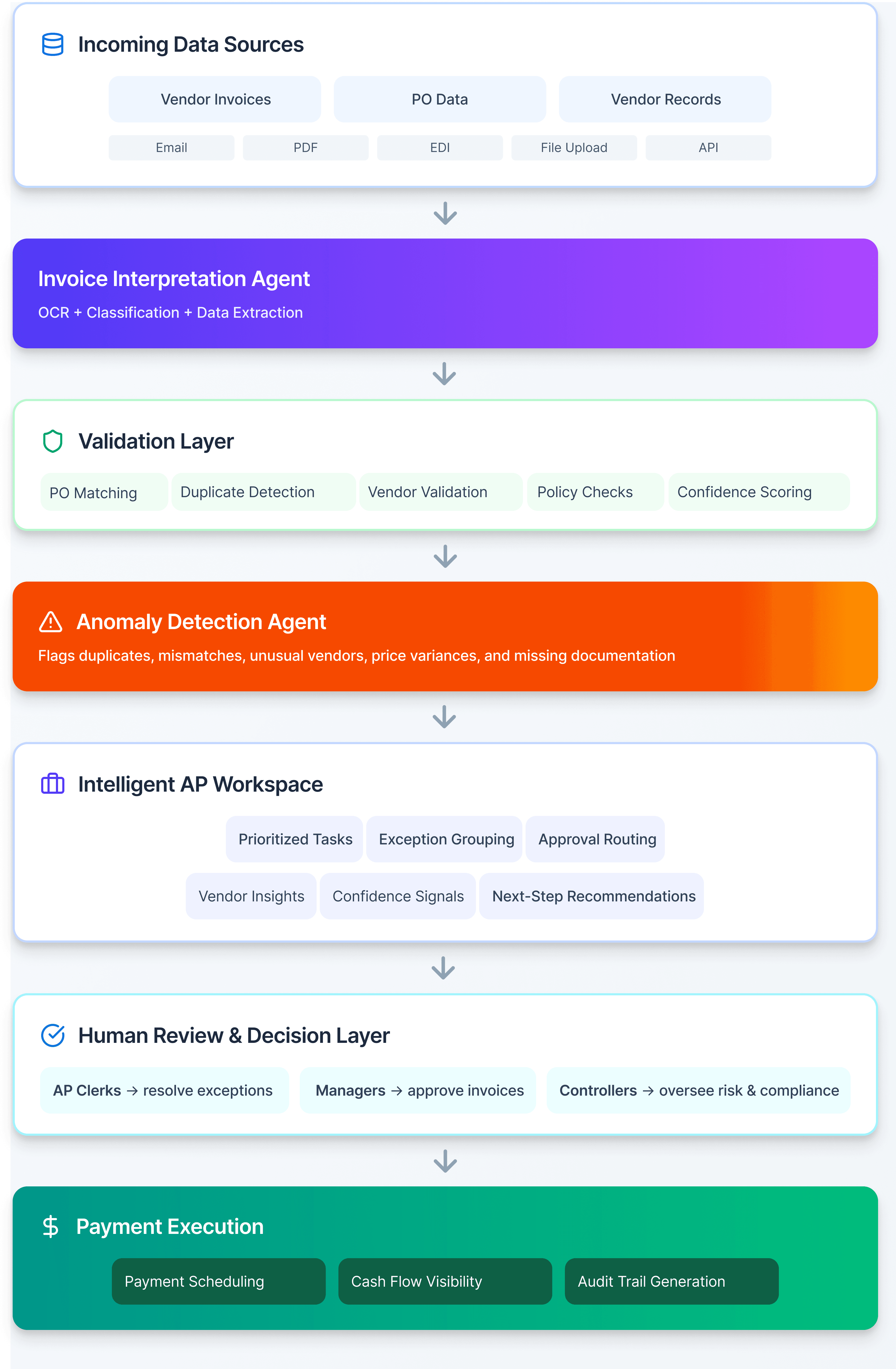Click the warning triangle icon on Anomaly Detection Agent
Image resolution: width=896 pixels, height=1369 pixels.
tap(51, 622)
